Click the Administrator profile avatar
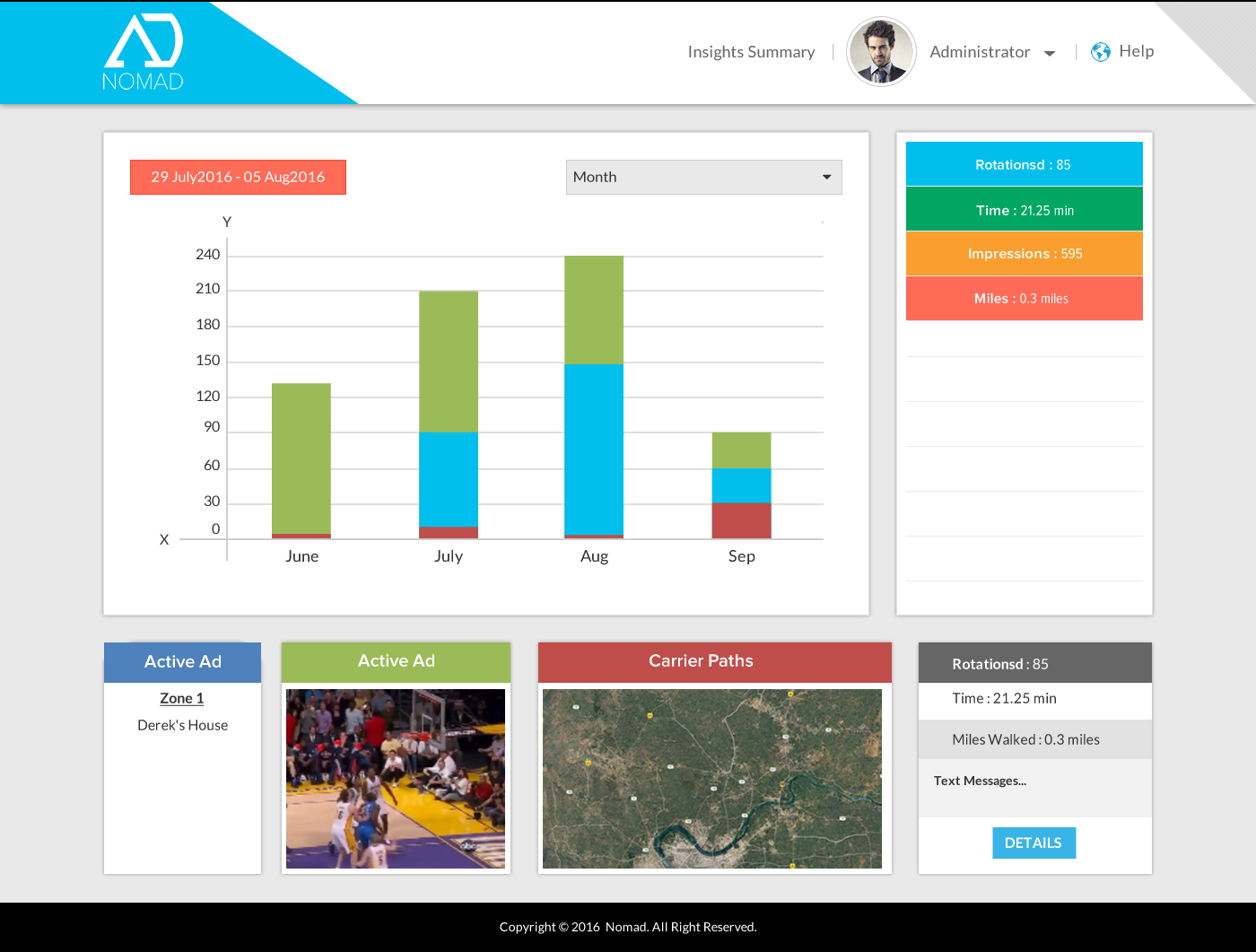Screen dimensions: 1256x952 (x=881, y=52)
